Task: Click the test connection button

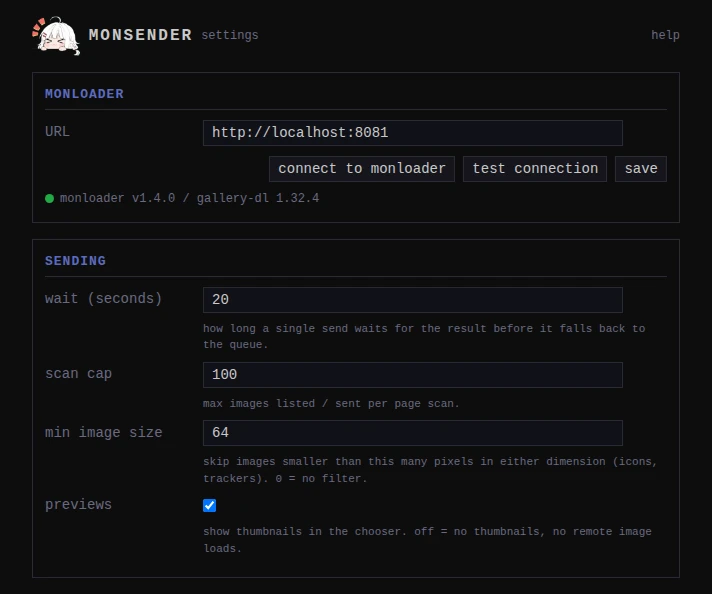Action: [x=535, y=168]
